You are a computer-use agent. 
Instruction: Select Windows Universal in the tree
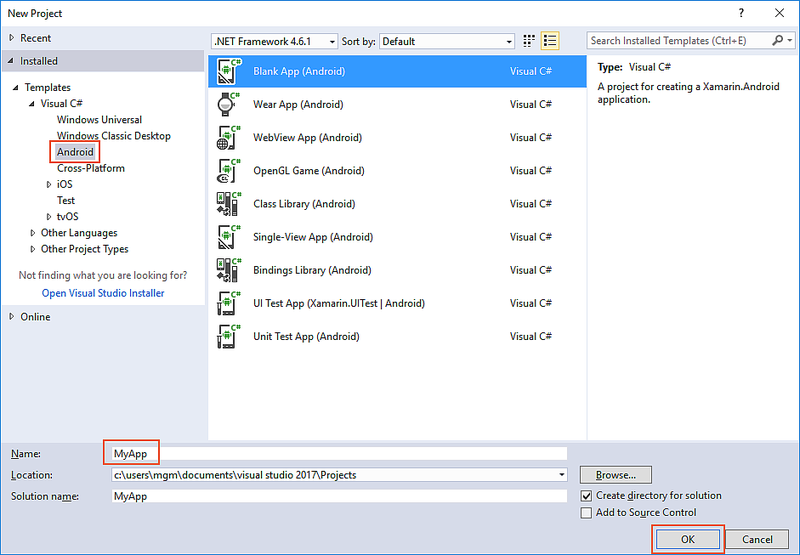click(99, 120)
